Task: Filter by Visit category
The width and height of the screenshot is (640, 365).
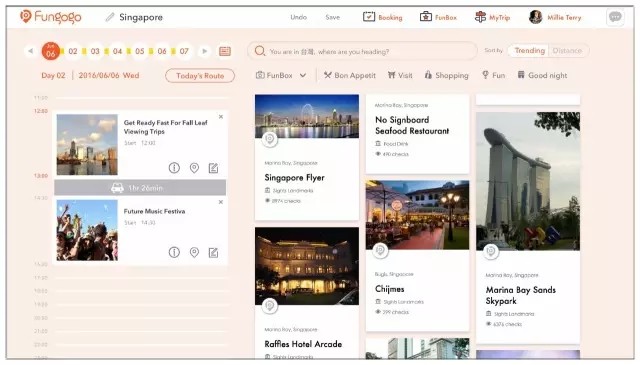Action: point(400,75)
